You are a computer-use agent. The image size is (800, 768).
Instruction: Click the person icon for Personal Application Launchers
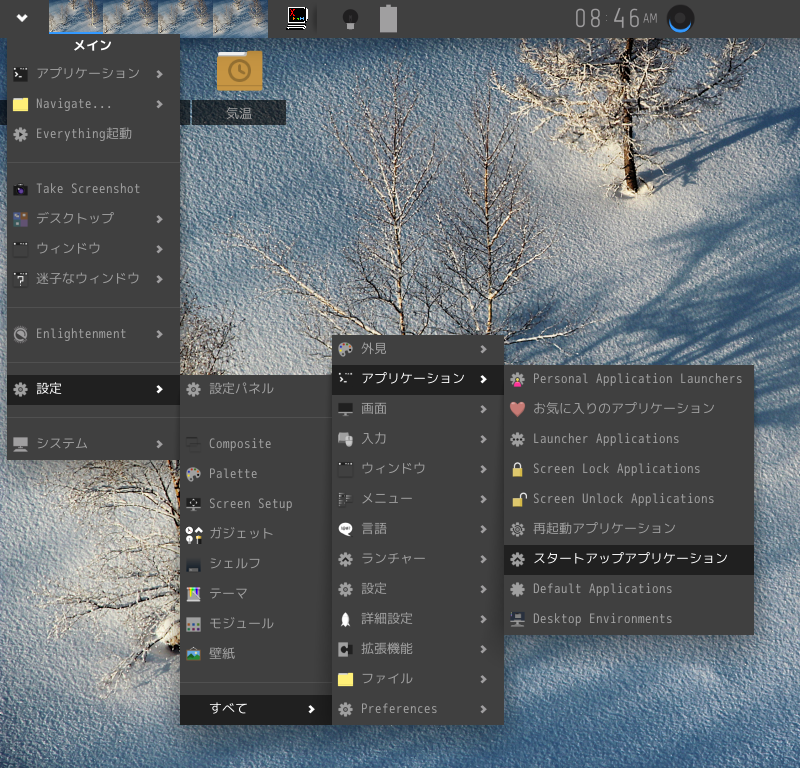pyautogui.click(x=517, y=379)
